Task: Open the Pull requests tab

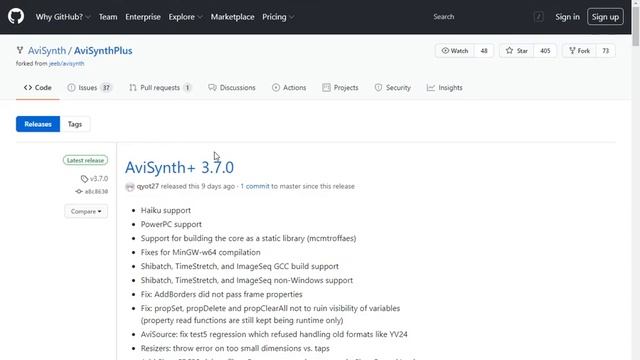Action: pos(160,88)
